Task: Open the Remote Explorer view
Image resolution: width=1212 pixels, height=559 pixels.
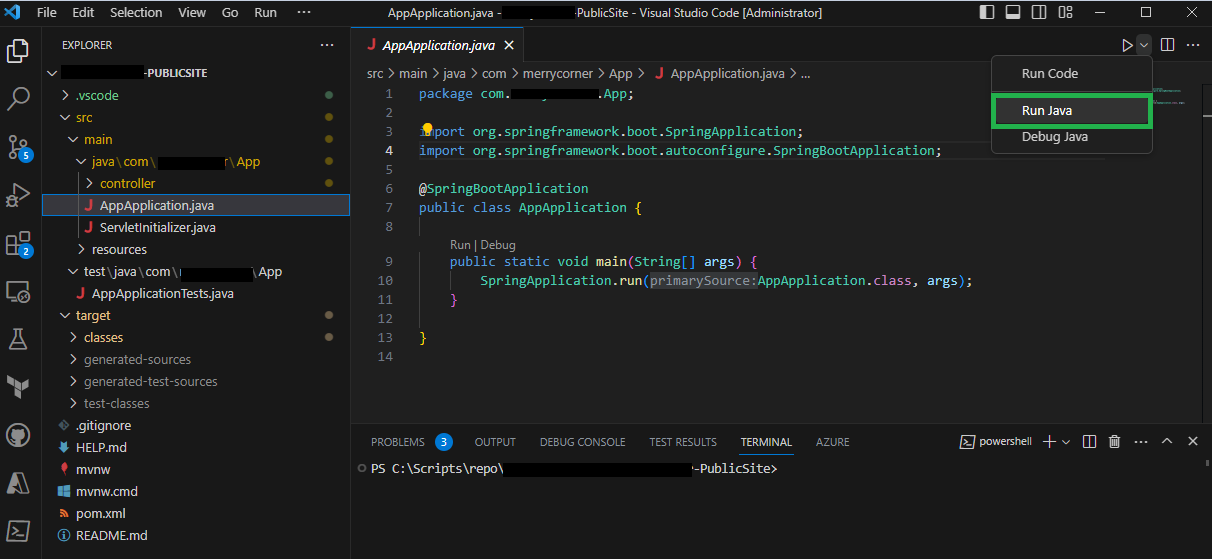Action: click(x=18, y=291)
